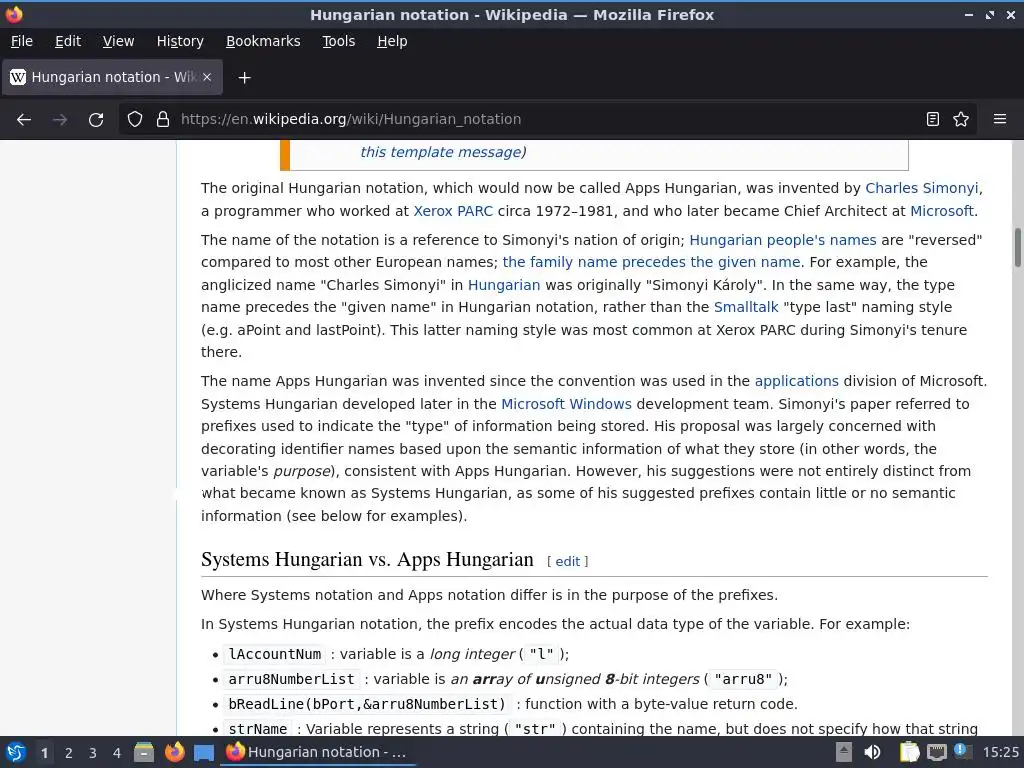Click the arru8NumberList code example
Screen dimensions: 1024x768
291,679
